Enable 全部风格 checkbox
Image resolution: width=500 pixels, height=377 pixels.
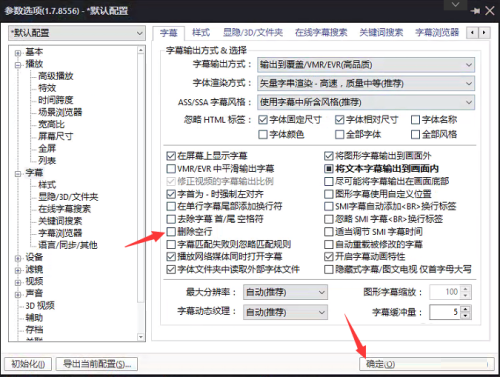(415, 135)
